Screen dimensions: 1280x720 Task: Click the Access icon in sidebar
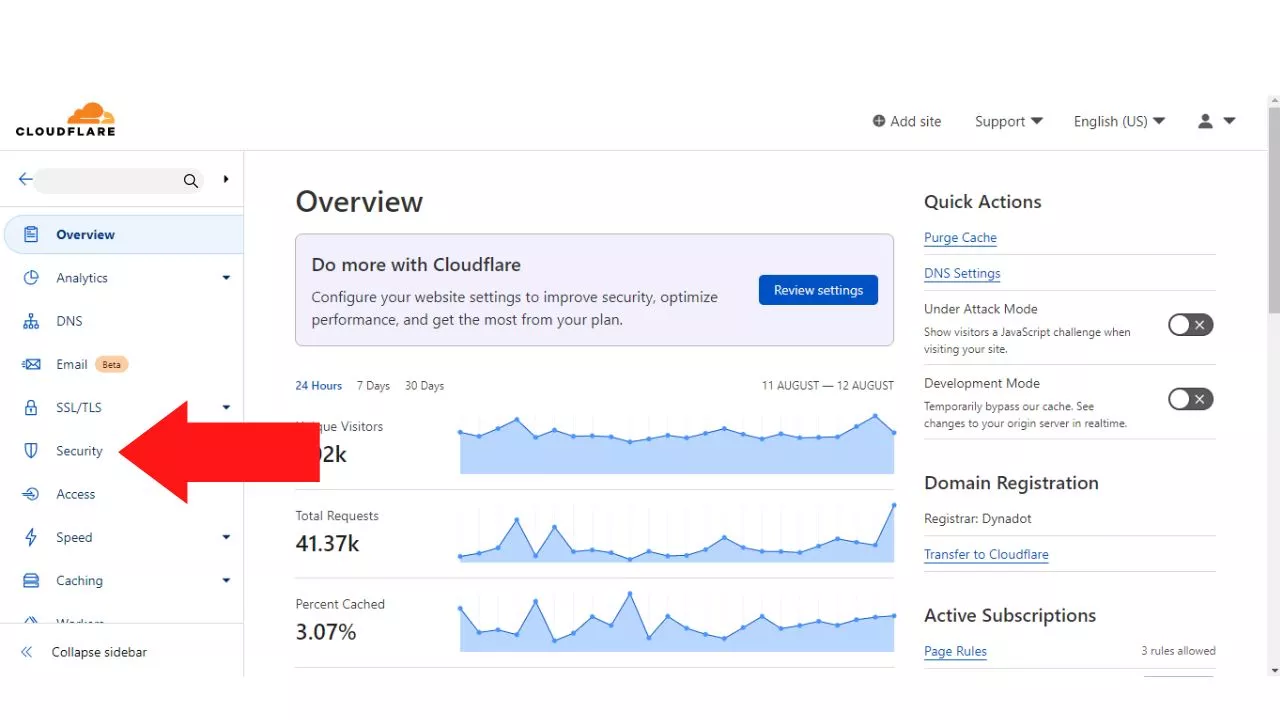click(x=31, y=494)
